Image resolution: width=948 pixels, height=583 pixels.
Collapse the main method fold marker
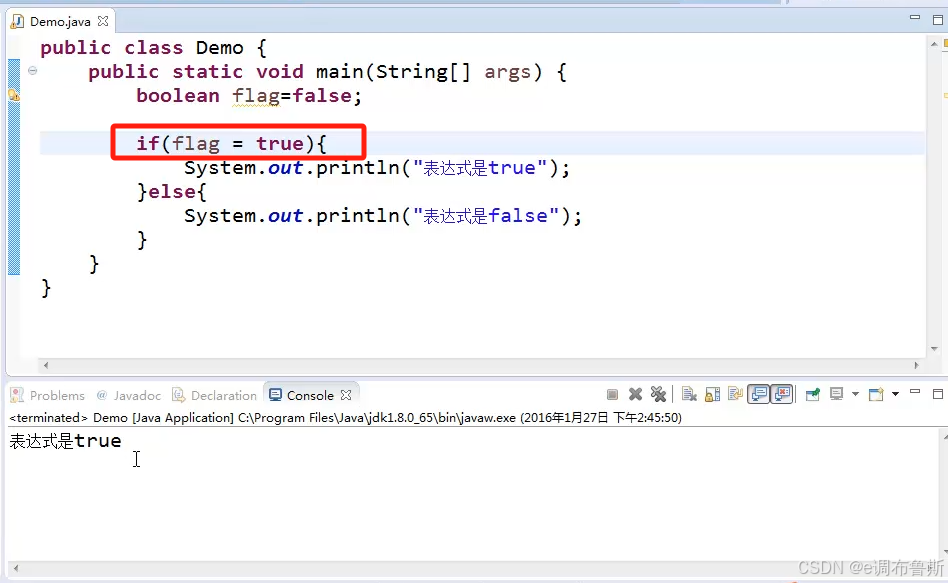[33, 71]
